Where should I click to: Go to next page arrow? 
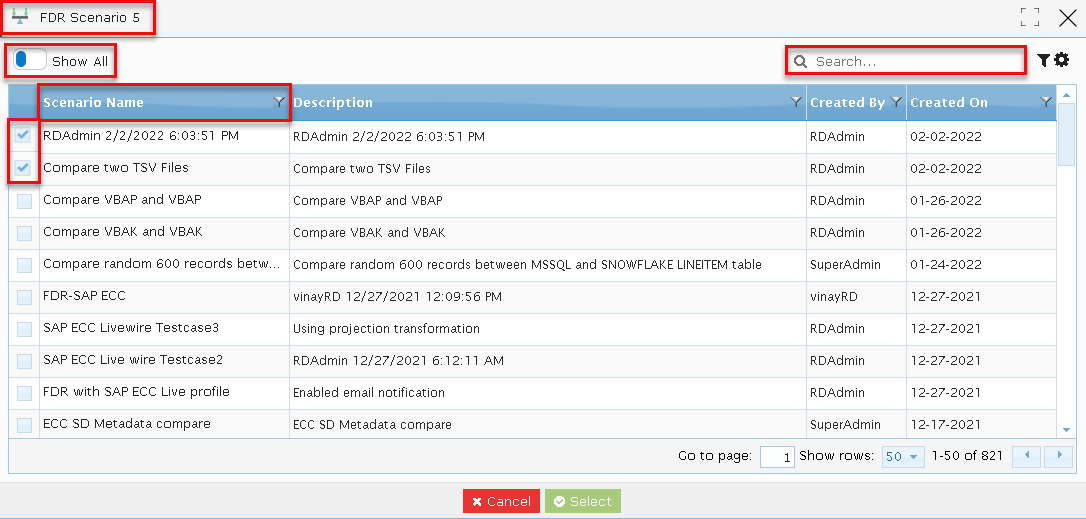1059,456
